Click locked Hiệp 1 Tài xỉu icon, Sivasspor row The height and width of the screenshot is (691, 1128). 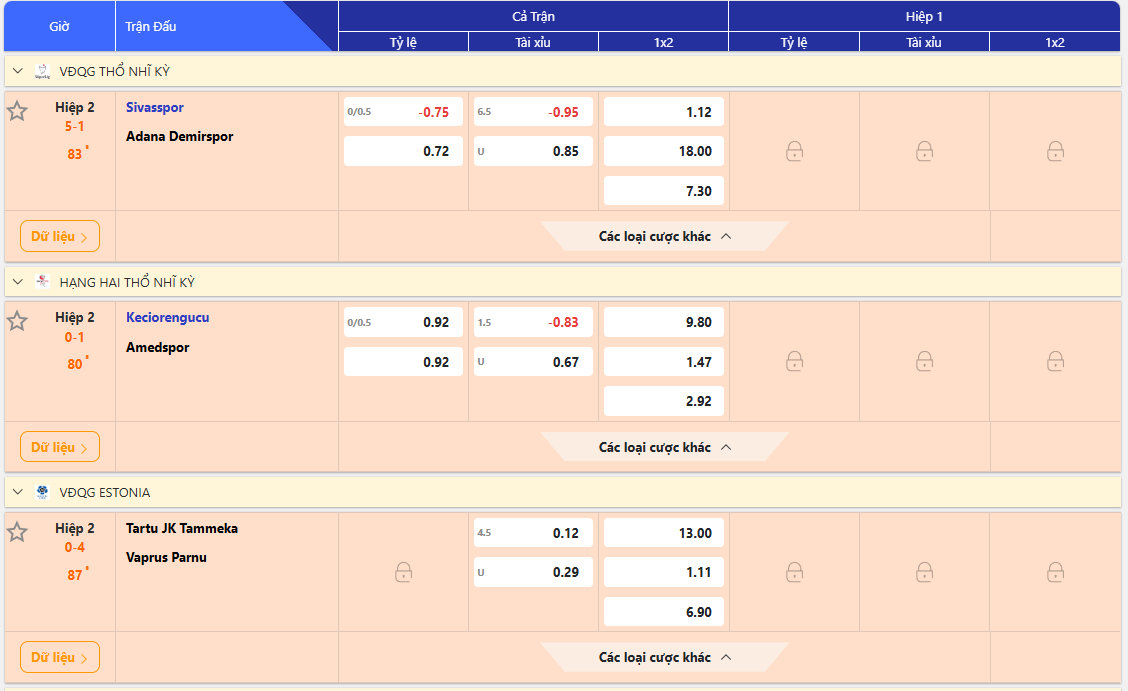[x=924, y=151]
